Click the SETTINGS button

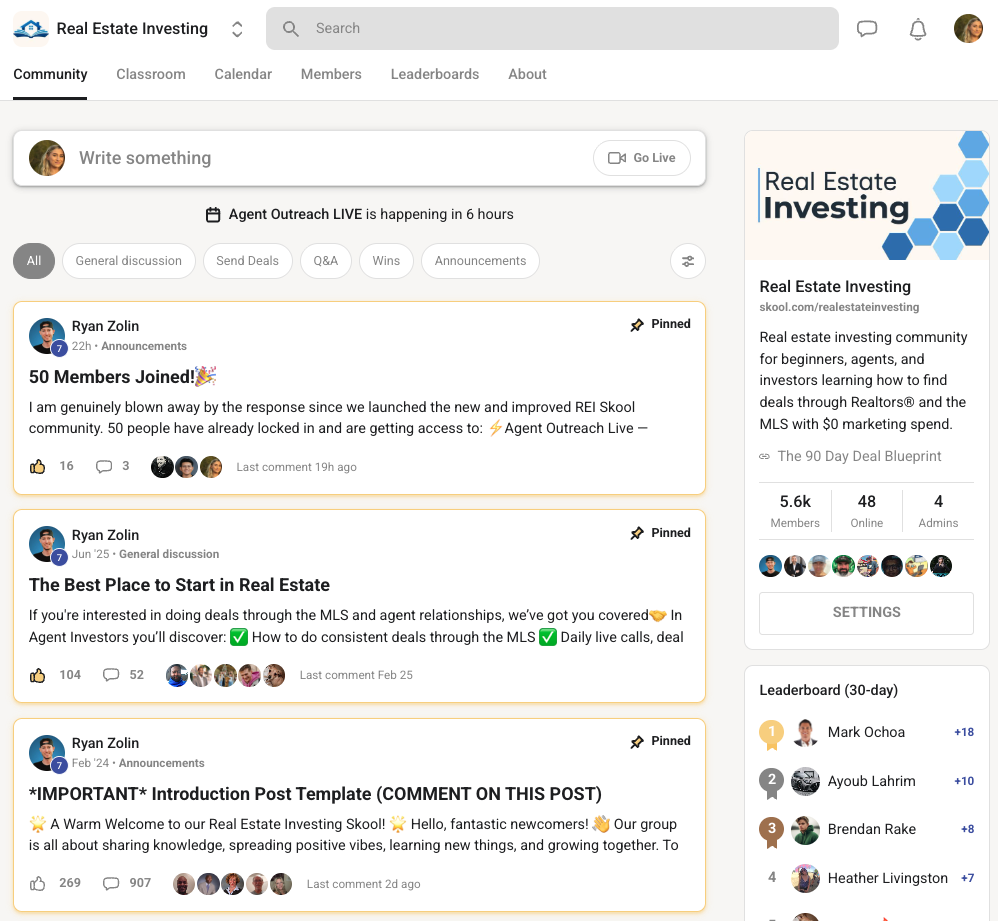[866, 613]
